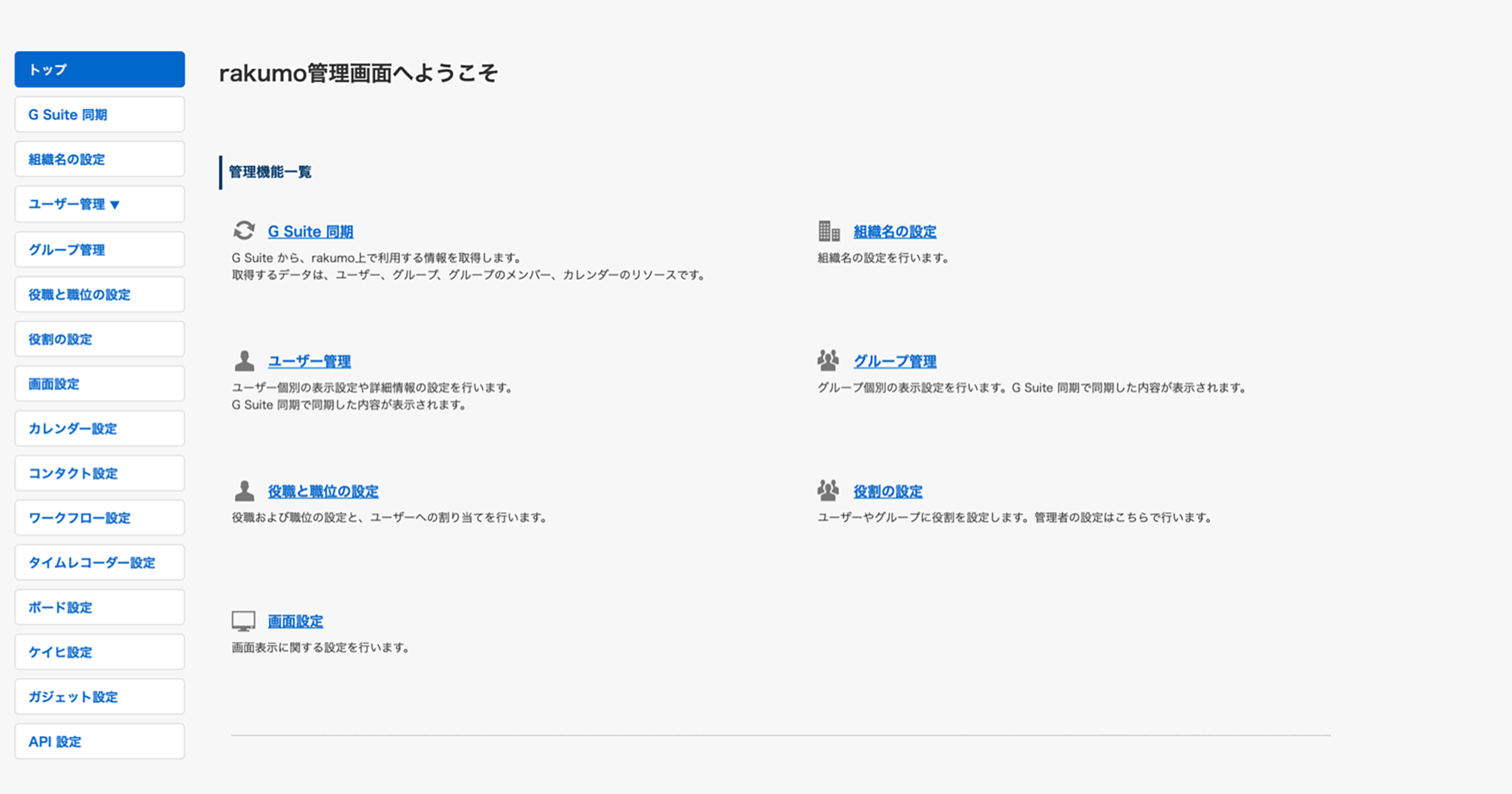
Task: Click the people icon beside 役割の設定
Action: 828,491
